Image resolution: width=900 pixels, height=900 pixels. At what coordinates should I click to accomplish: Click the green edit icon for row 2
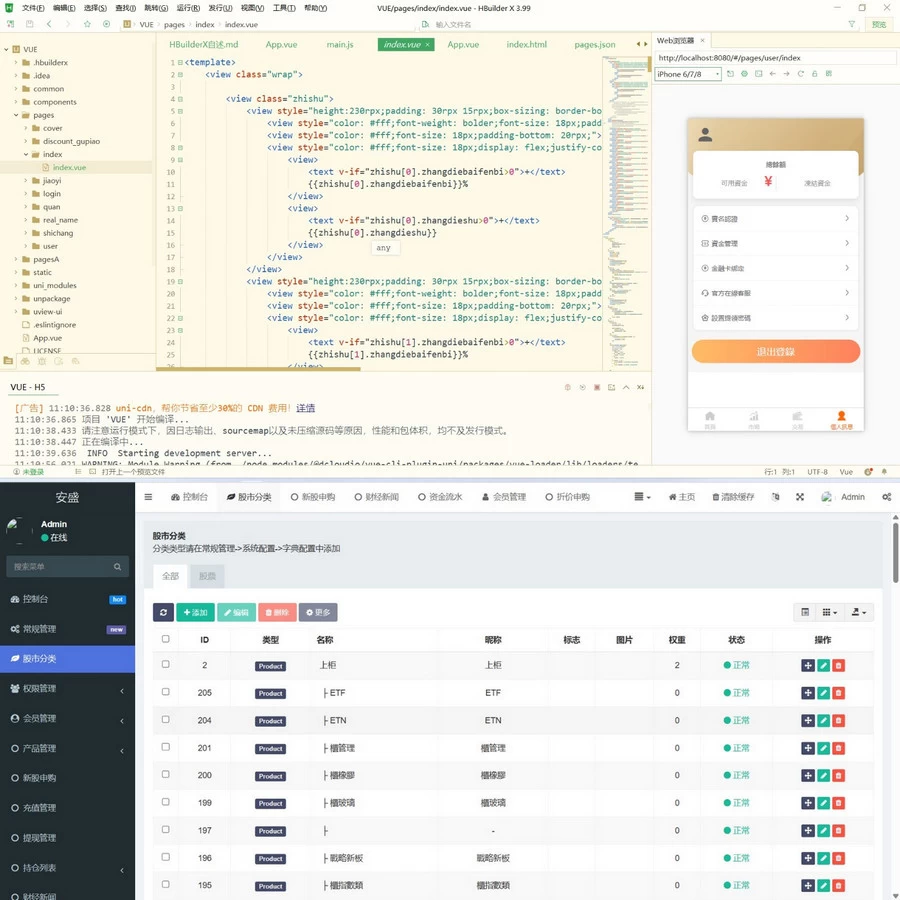click(x=823, y=665)
